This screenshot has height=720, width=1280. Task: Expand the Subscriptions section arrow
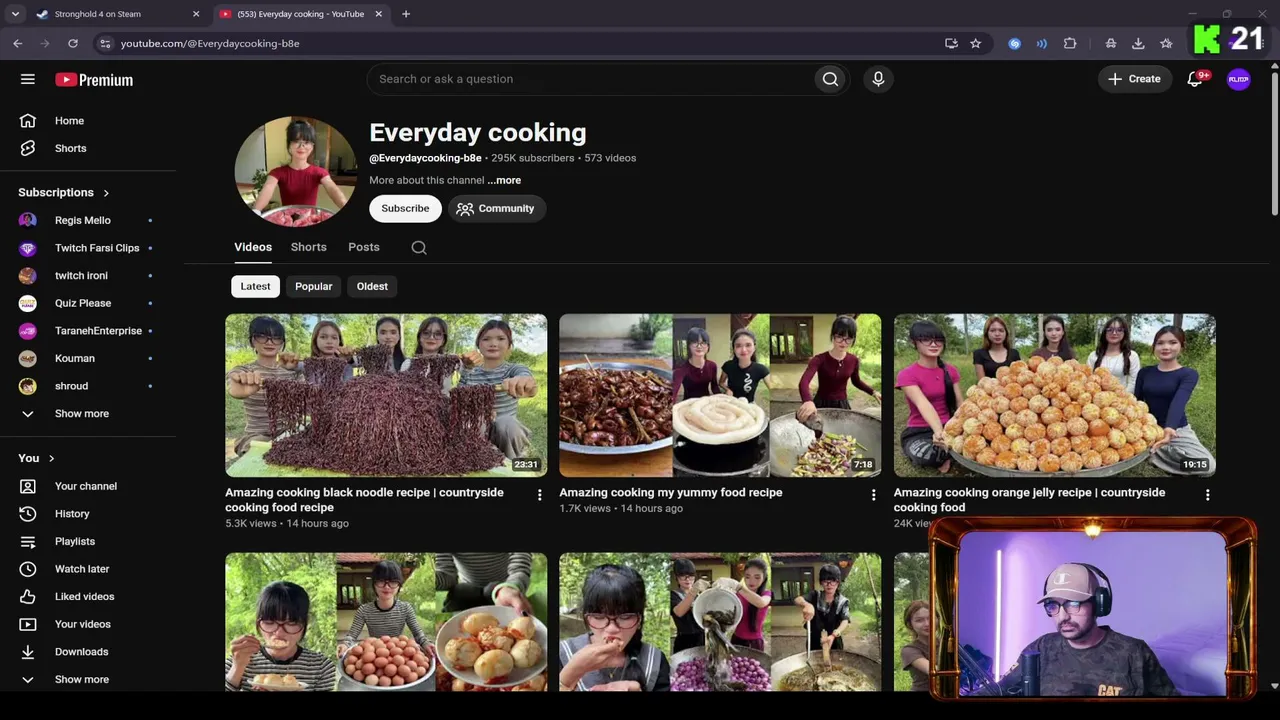[x=106, y=193]
